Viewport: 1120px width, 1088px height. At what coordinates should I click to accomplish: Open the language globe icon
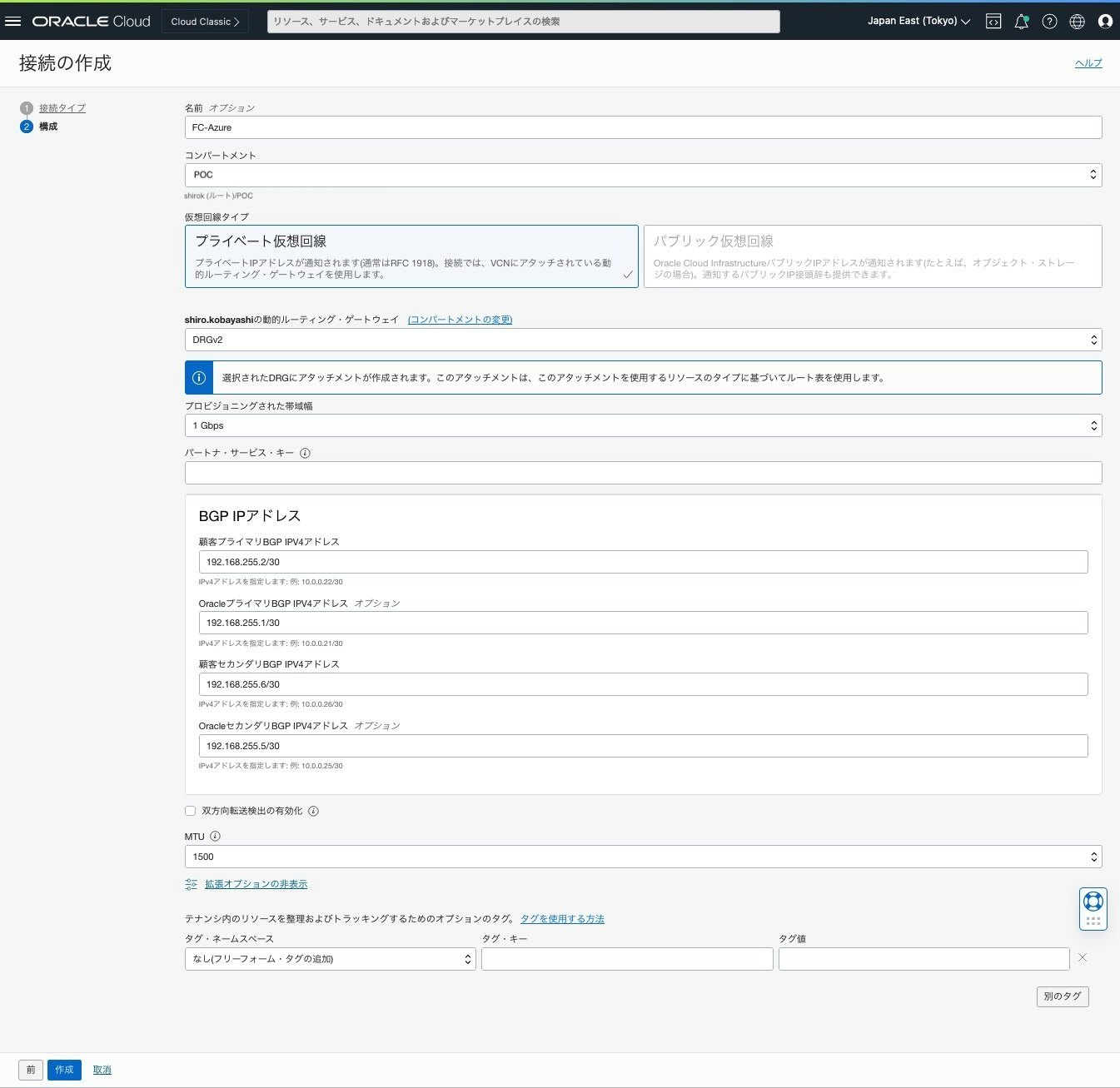[x=1077, y=22]
